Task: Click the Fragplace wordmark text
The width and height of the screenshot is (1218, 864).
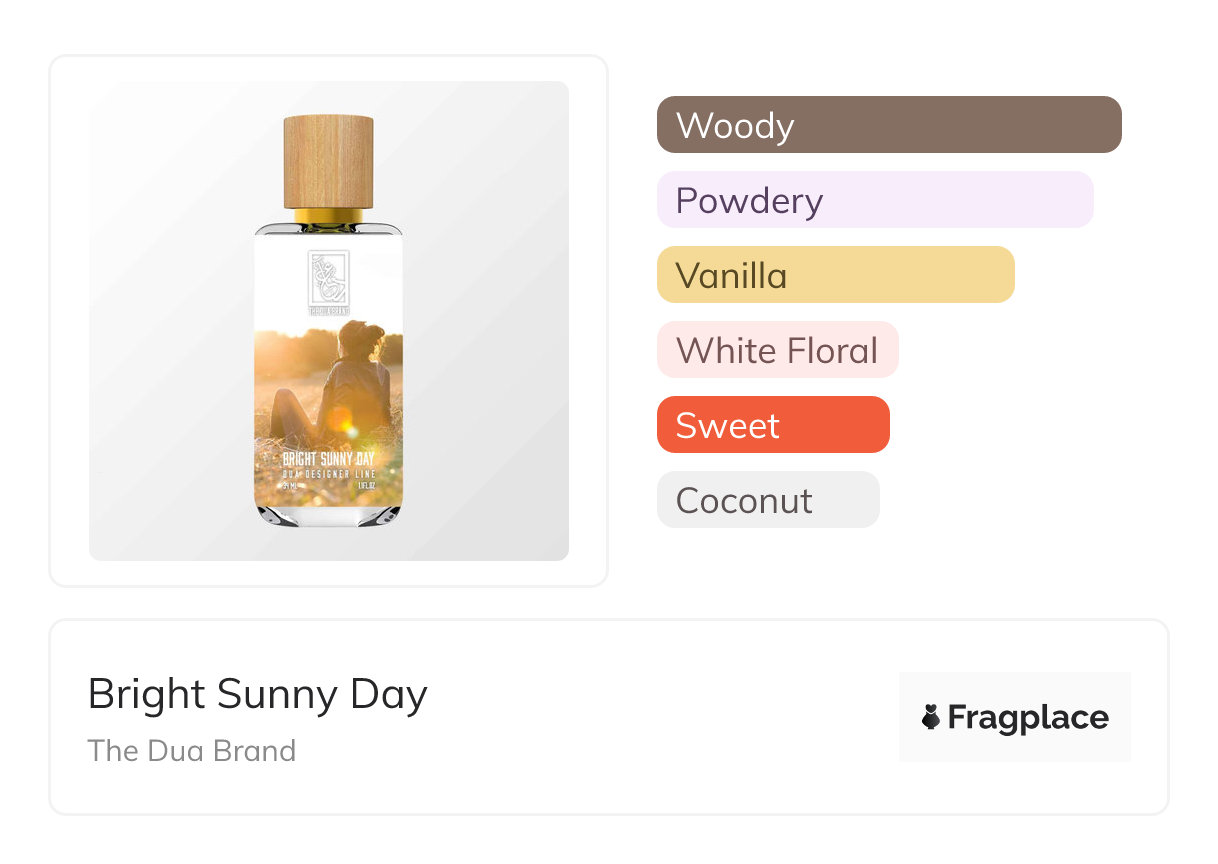Action: tap(1028, 717)
